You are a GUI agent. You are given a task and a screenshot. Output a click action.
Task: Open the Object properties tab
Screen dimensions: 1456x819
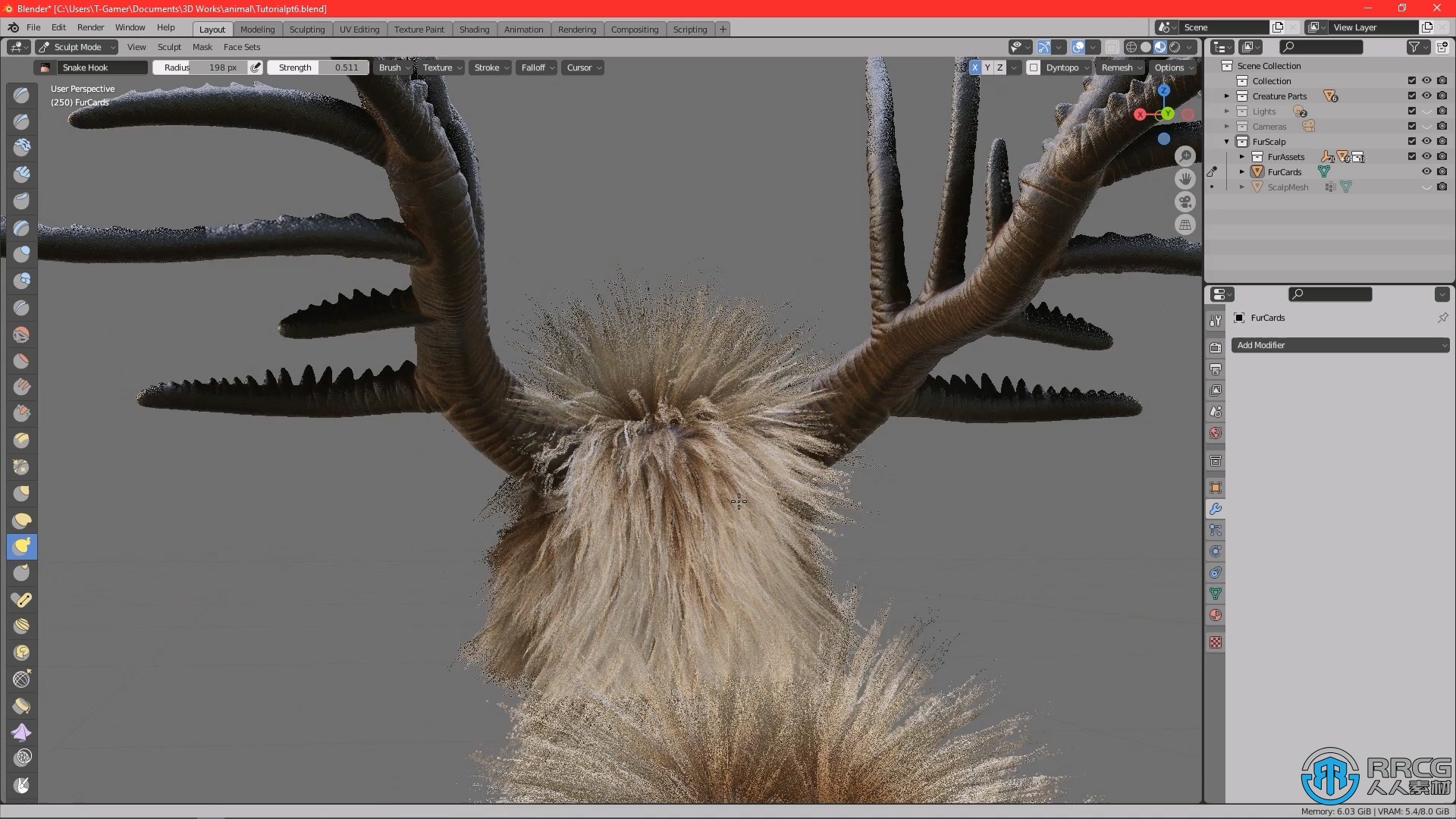point(1216,488)
